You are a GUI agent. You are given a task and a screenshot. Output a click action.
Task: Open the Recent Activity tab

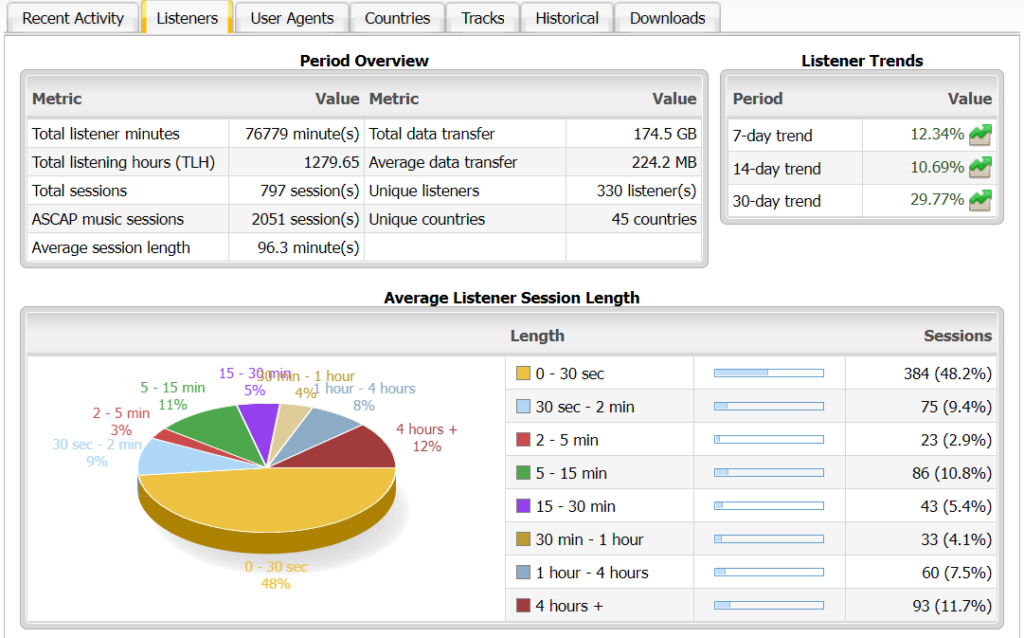click(x=73, y=18)
